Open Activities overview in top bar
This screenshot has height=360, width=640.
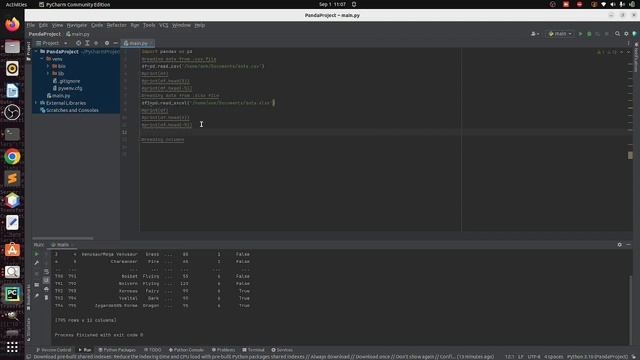16,4
